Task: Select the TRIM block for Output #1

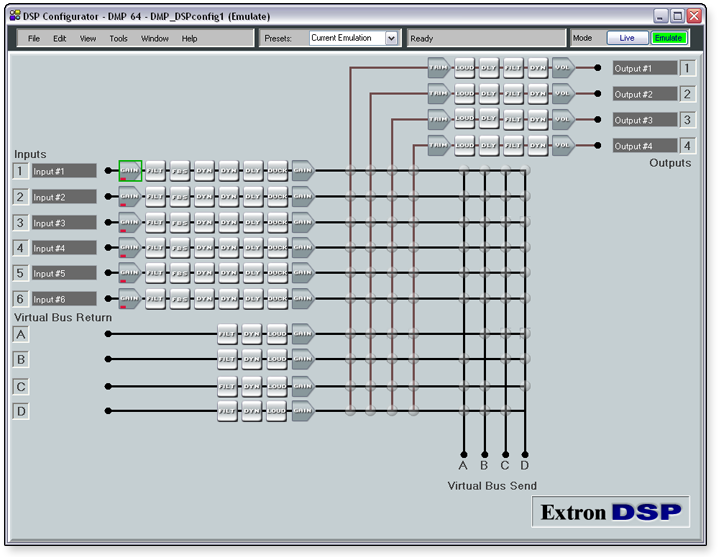Action: point(438,68)
